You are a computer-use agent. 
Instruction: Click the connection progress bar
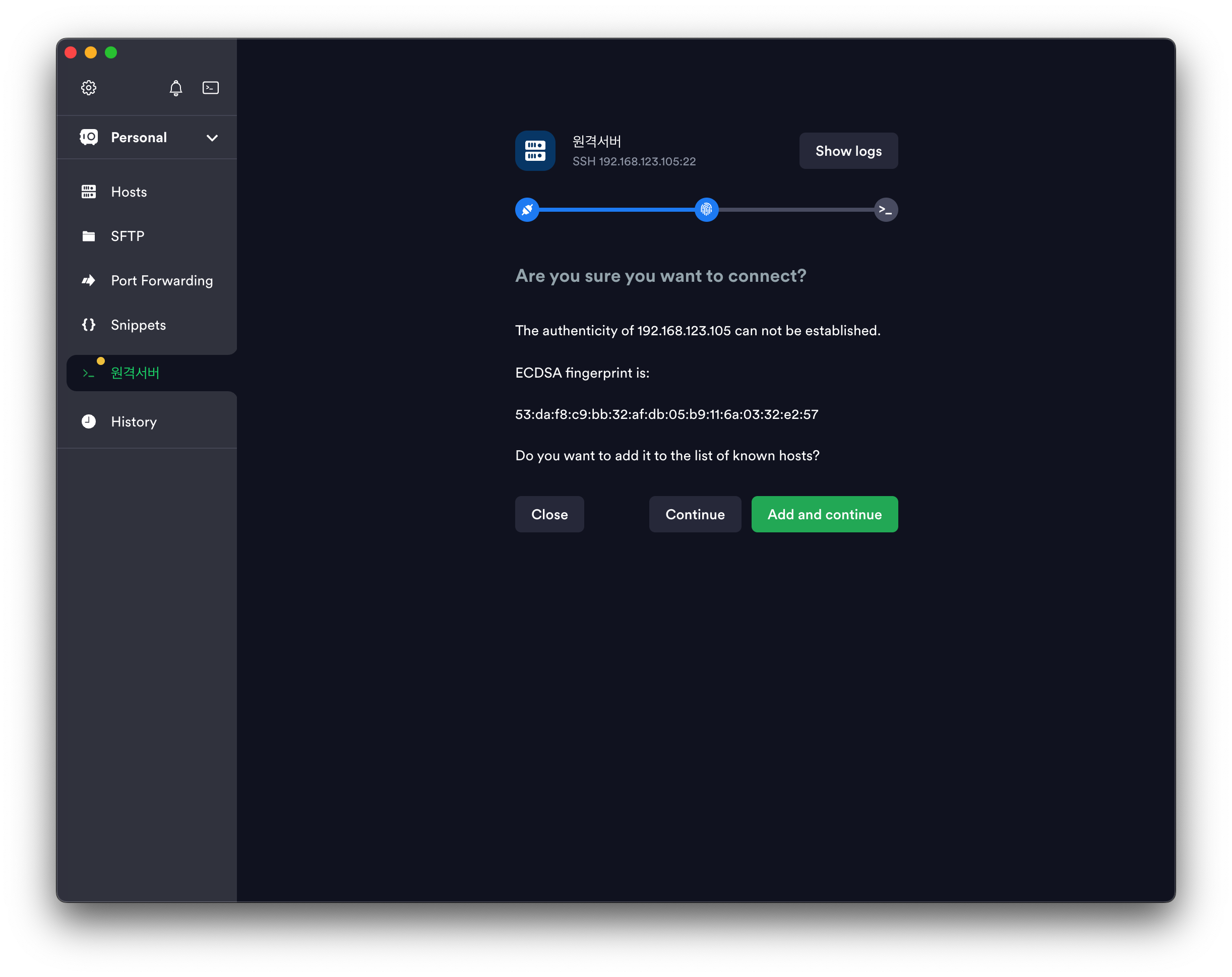(617, 210)
